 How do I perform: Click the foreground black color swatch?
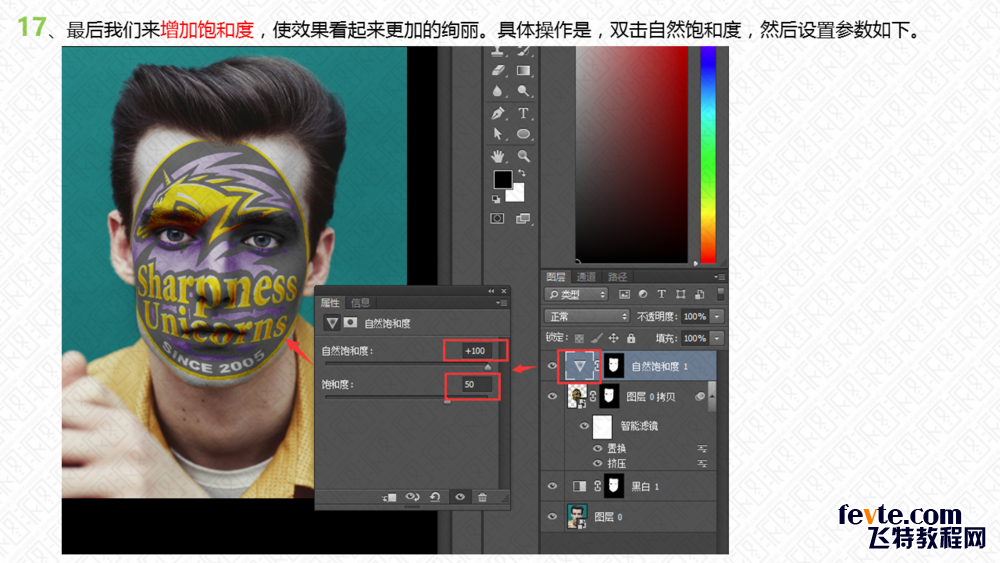coord(501,179)
